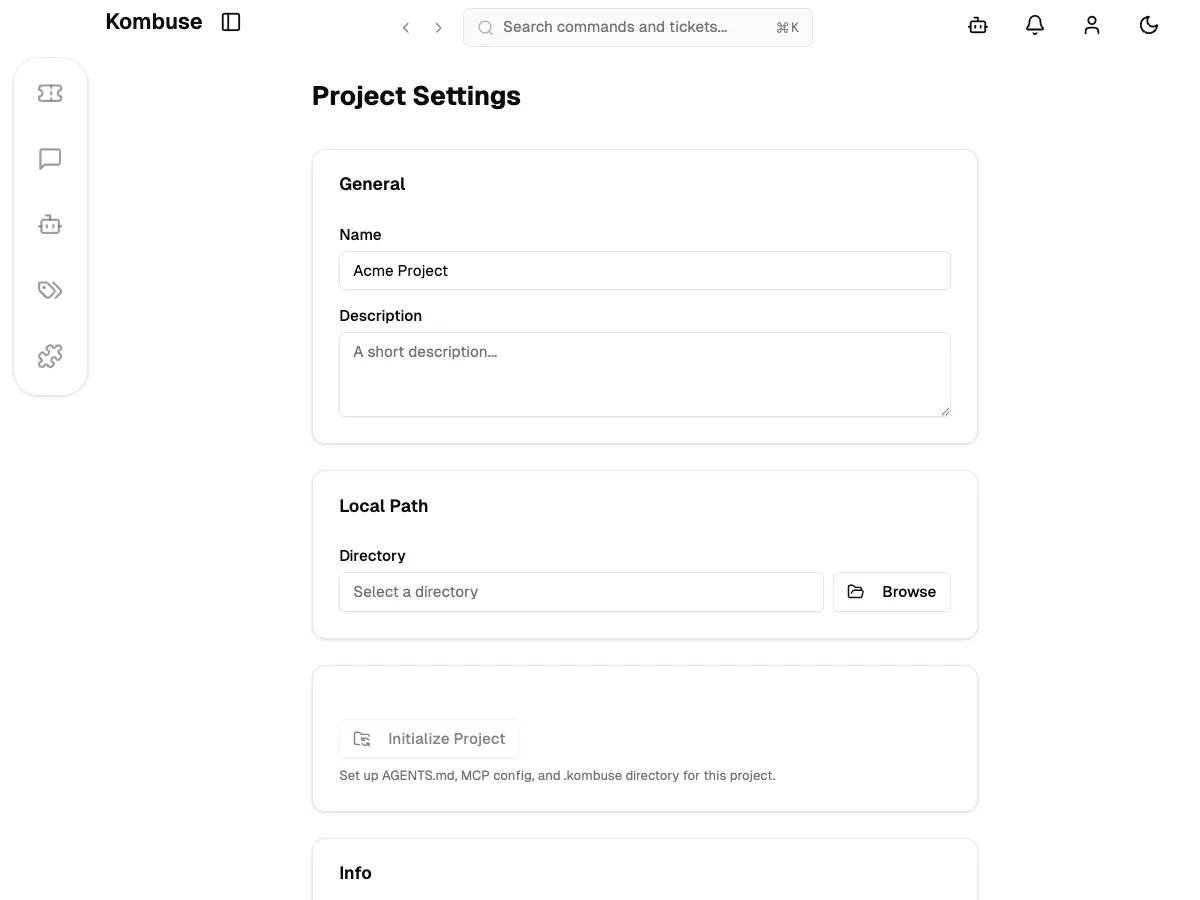
Task: Open notifications via the bell icon
Action: pos(1035,25)
